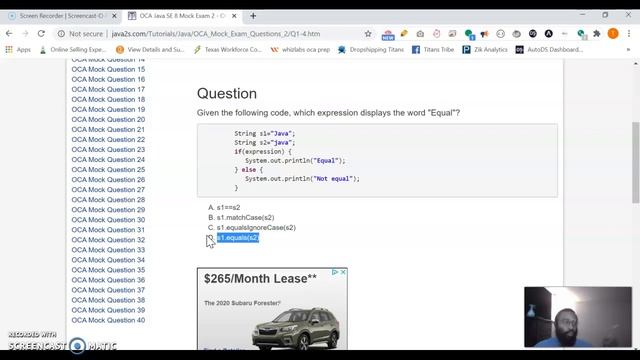Screen dimensions: 640x360
Task: Click the browser forward arrow
Action: pos(25,33)
